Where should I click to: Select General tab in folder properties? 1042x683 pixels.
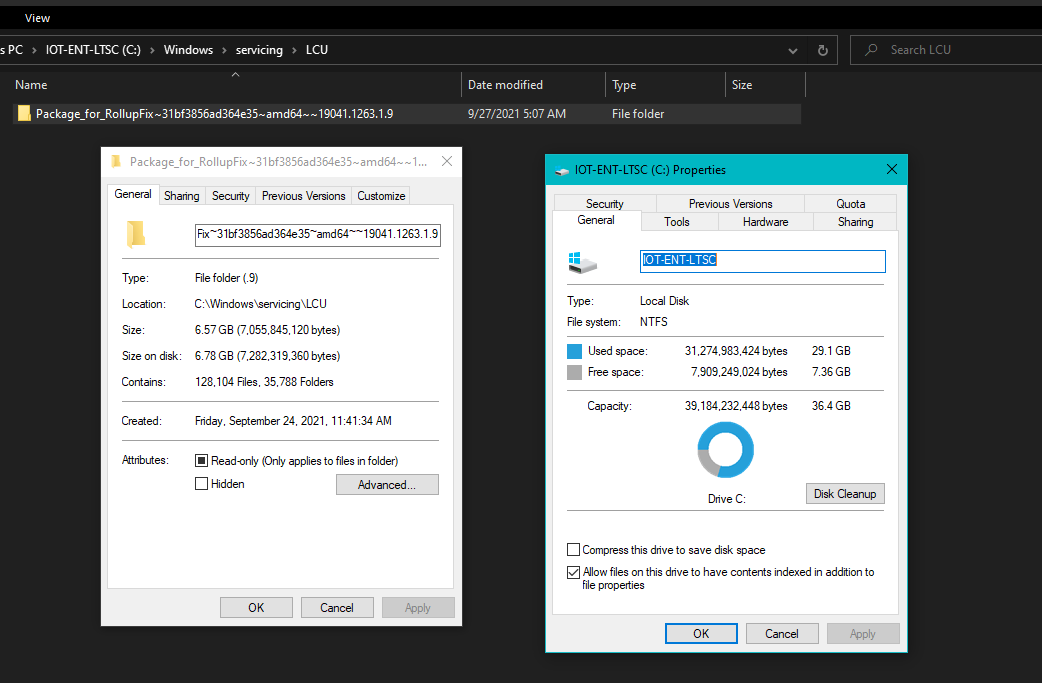coord(133,194)
